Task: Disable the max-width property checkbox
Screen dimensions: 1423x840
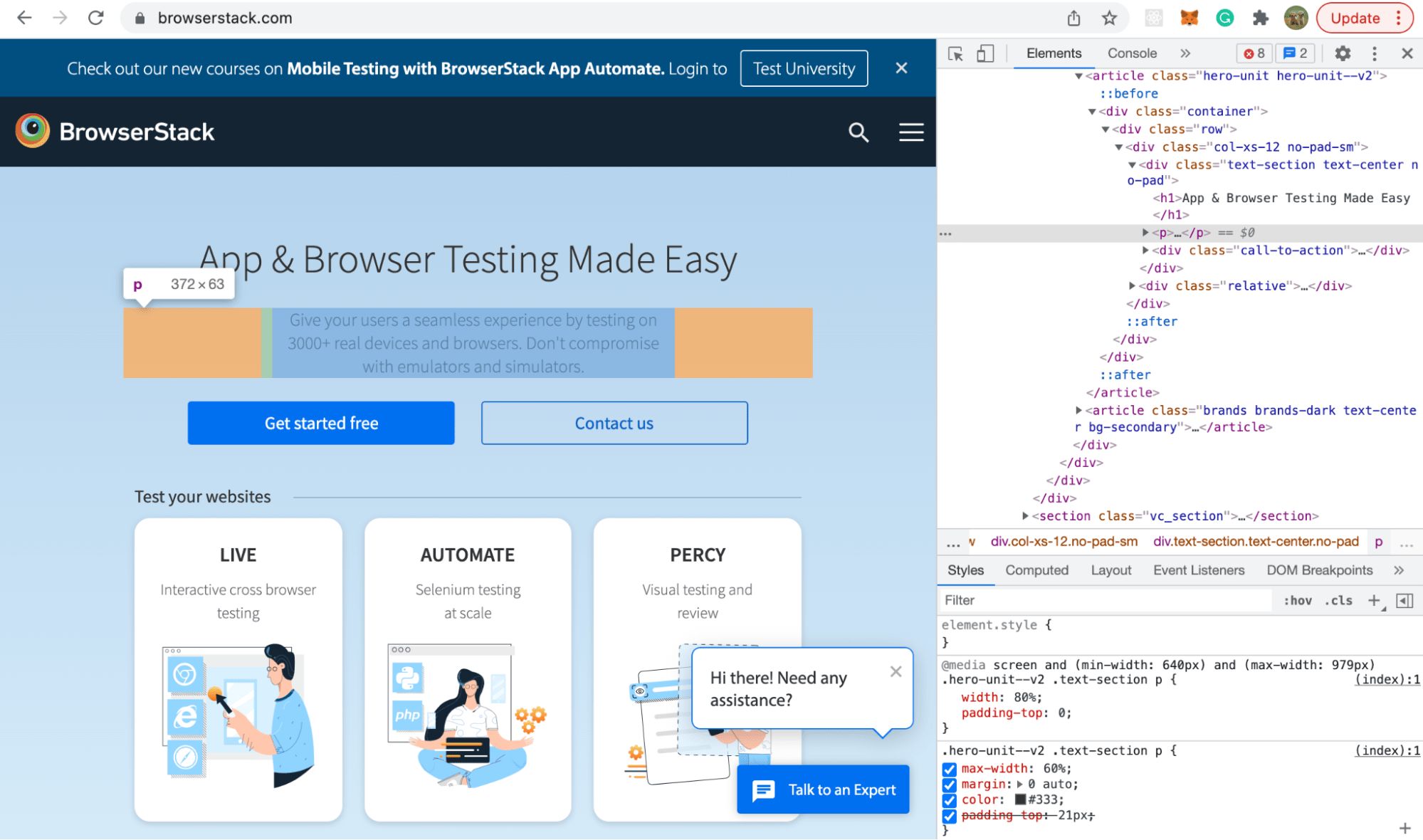Action: (949, 769)
